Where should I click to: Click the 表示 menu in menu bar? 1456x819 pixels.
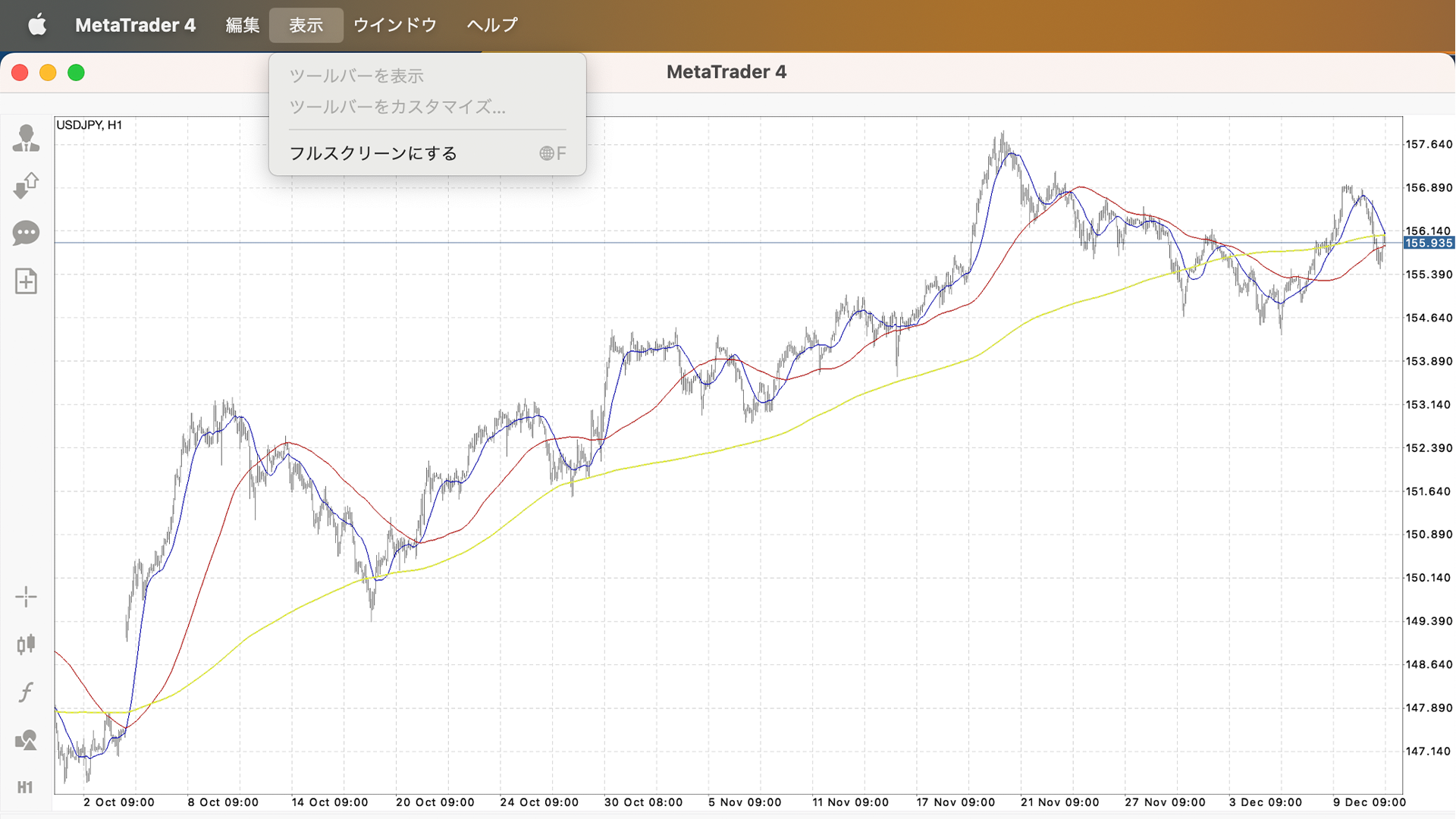pyautogui.click(x=306, y=25)
